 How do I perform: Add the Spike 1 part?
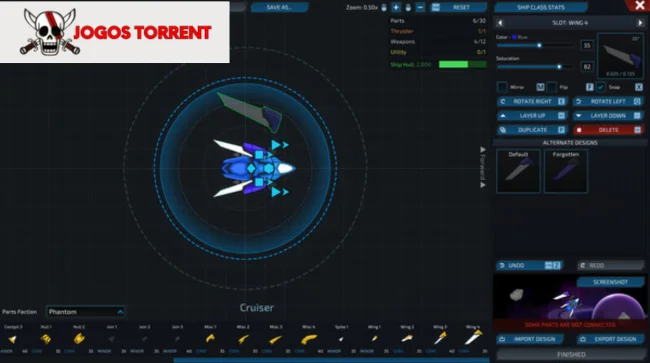pos(341,339)
